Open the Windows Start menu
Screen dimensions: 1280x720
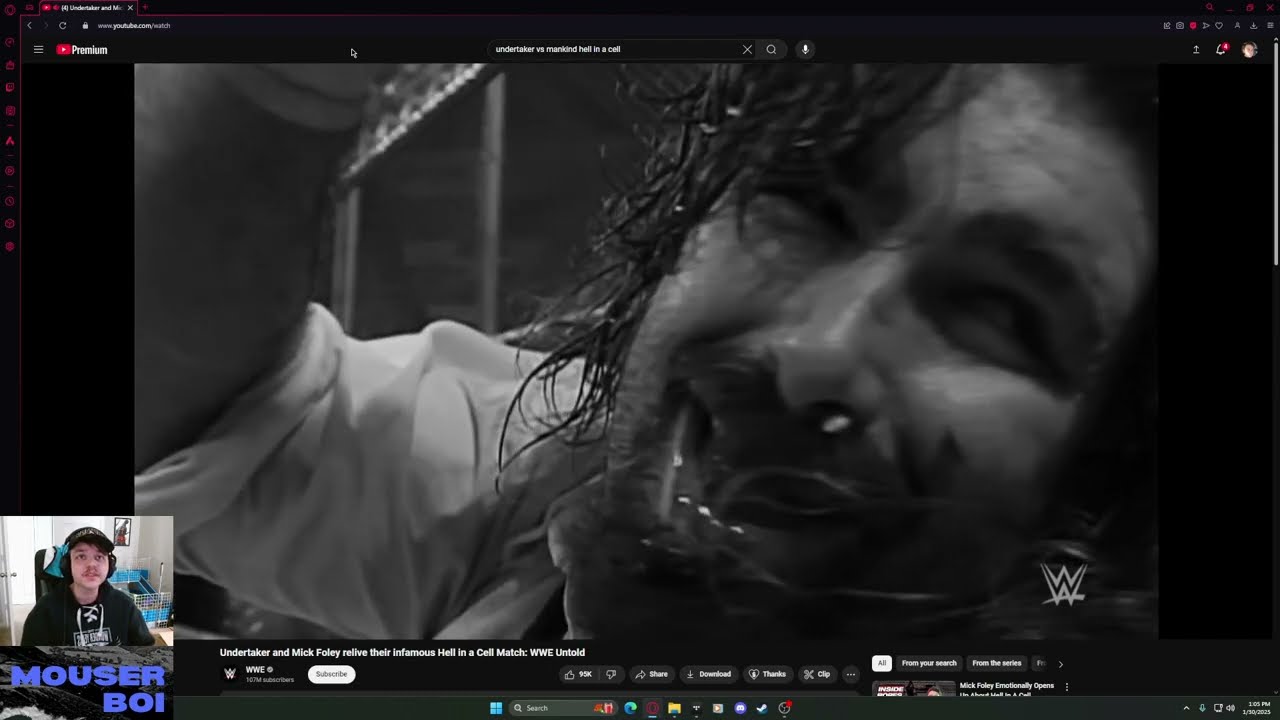(x=496, y=708)
